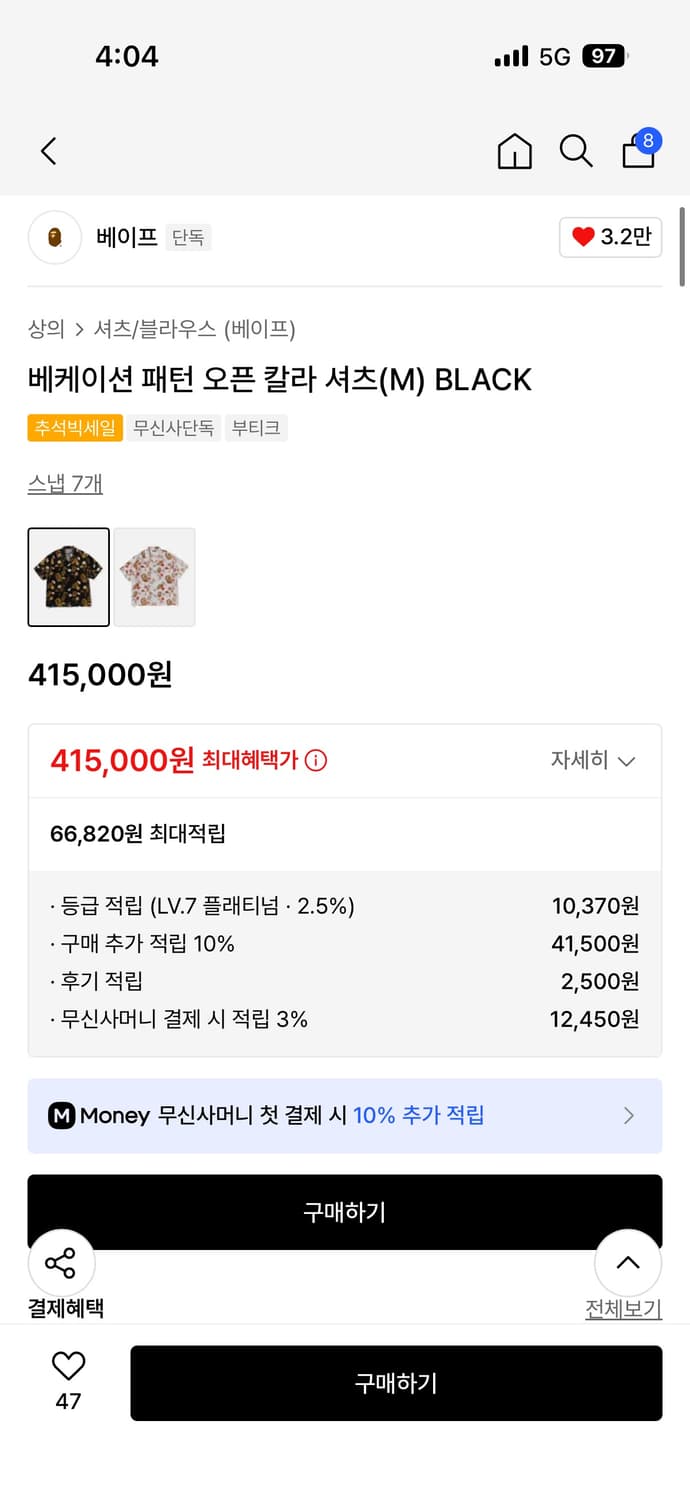This screenshot has height=1500, width=690.
Task: Tap the share icon button
Action: pyautogui.click(x=61, y=1263)
